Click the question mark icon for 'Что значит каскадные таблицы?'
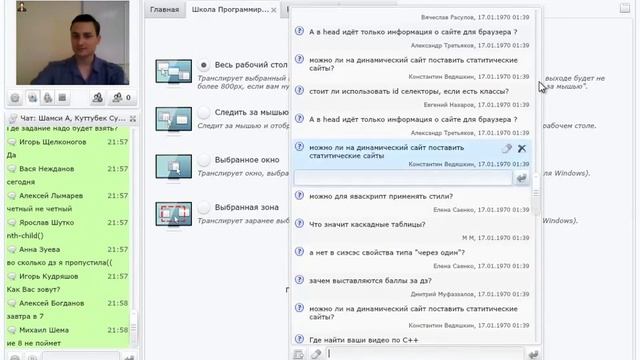The image size is (640, 360). pos(299,224)
